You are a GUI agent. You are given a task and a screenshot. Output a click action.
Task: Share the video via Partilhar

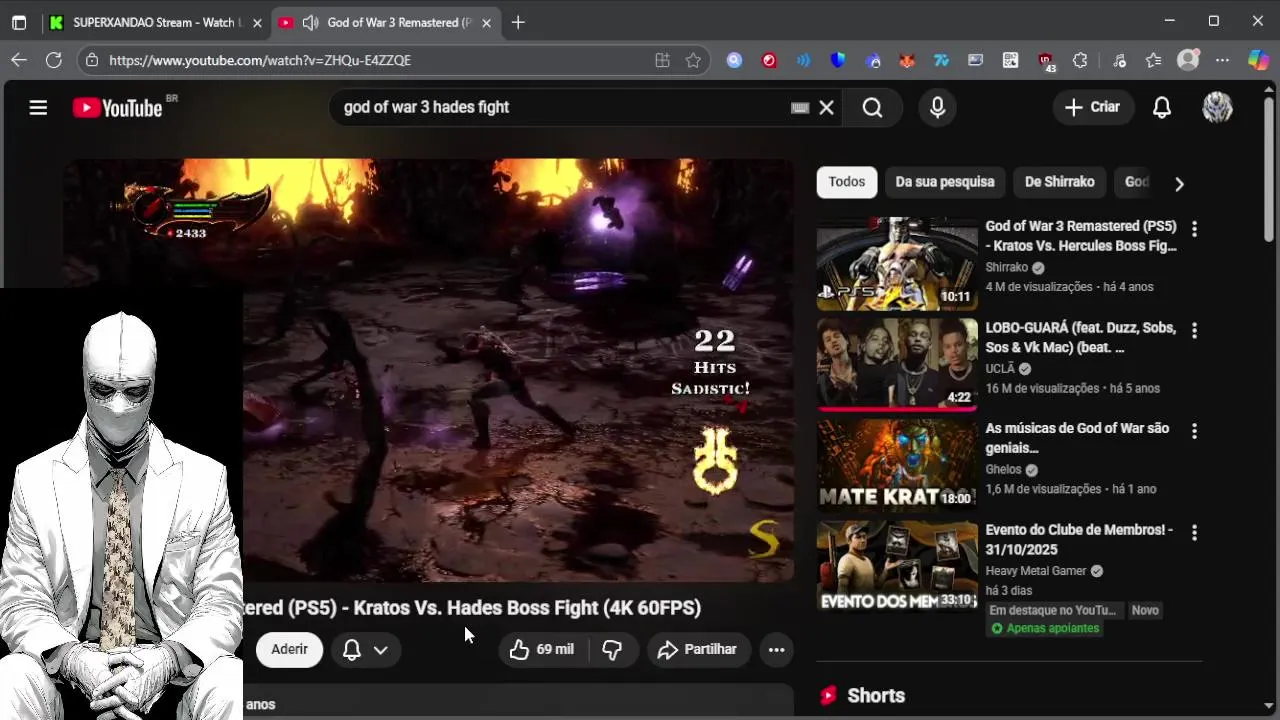click(x=698, y=649)
